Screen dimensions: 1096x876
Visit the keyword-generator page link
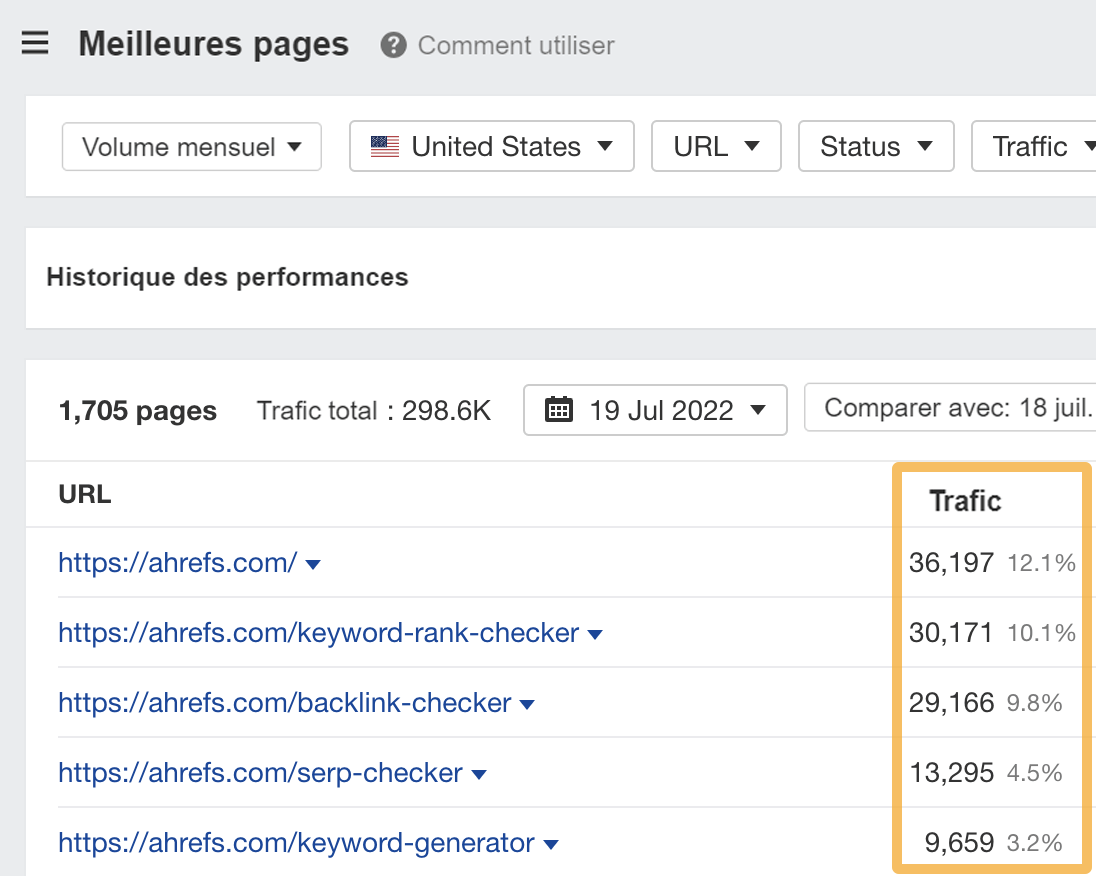coord(296,843)
